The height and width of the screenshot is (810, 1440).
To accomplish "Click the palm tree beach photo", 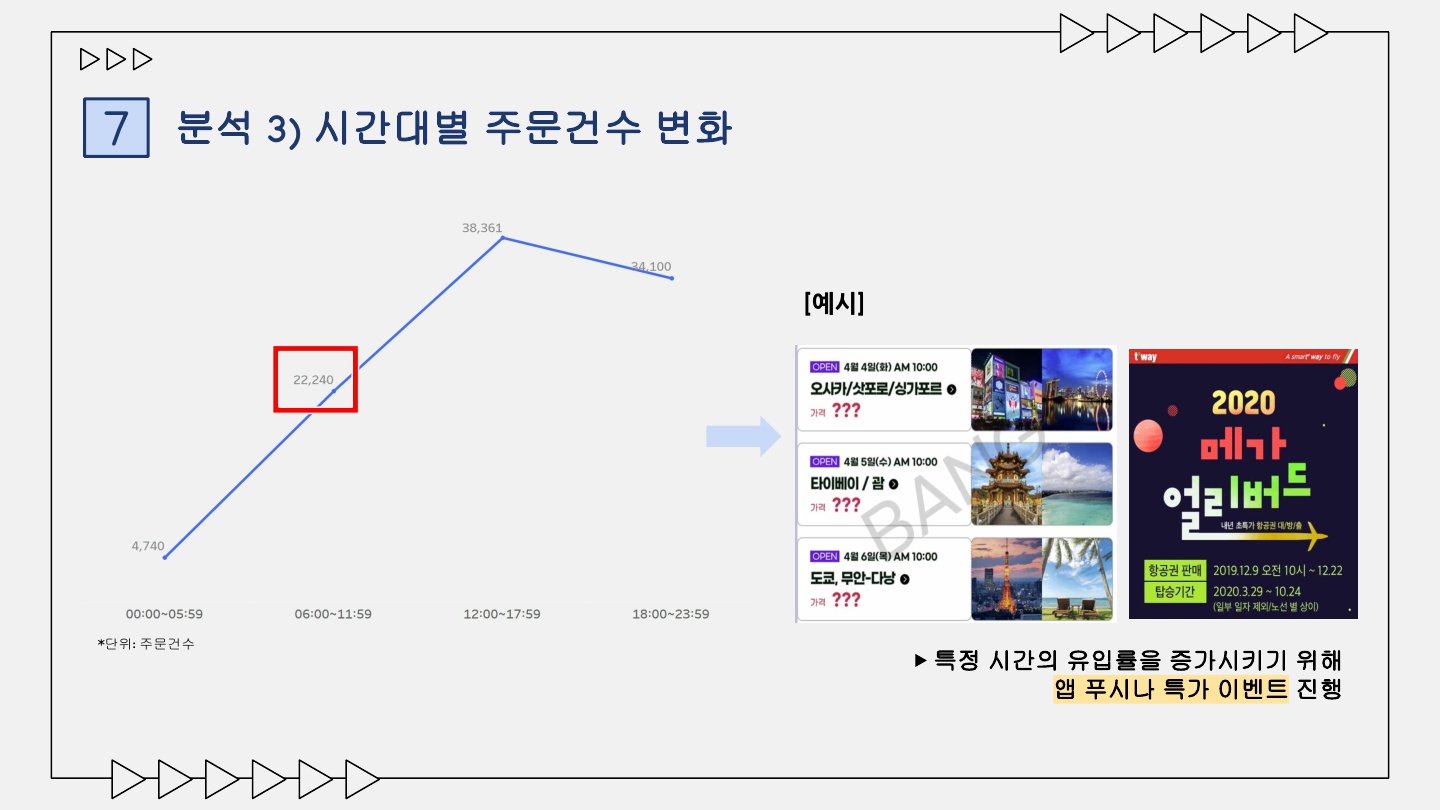I will point(1077,579).
